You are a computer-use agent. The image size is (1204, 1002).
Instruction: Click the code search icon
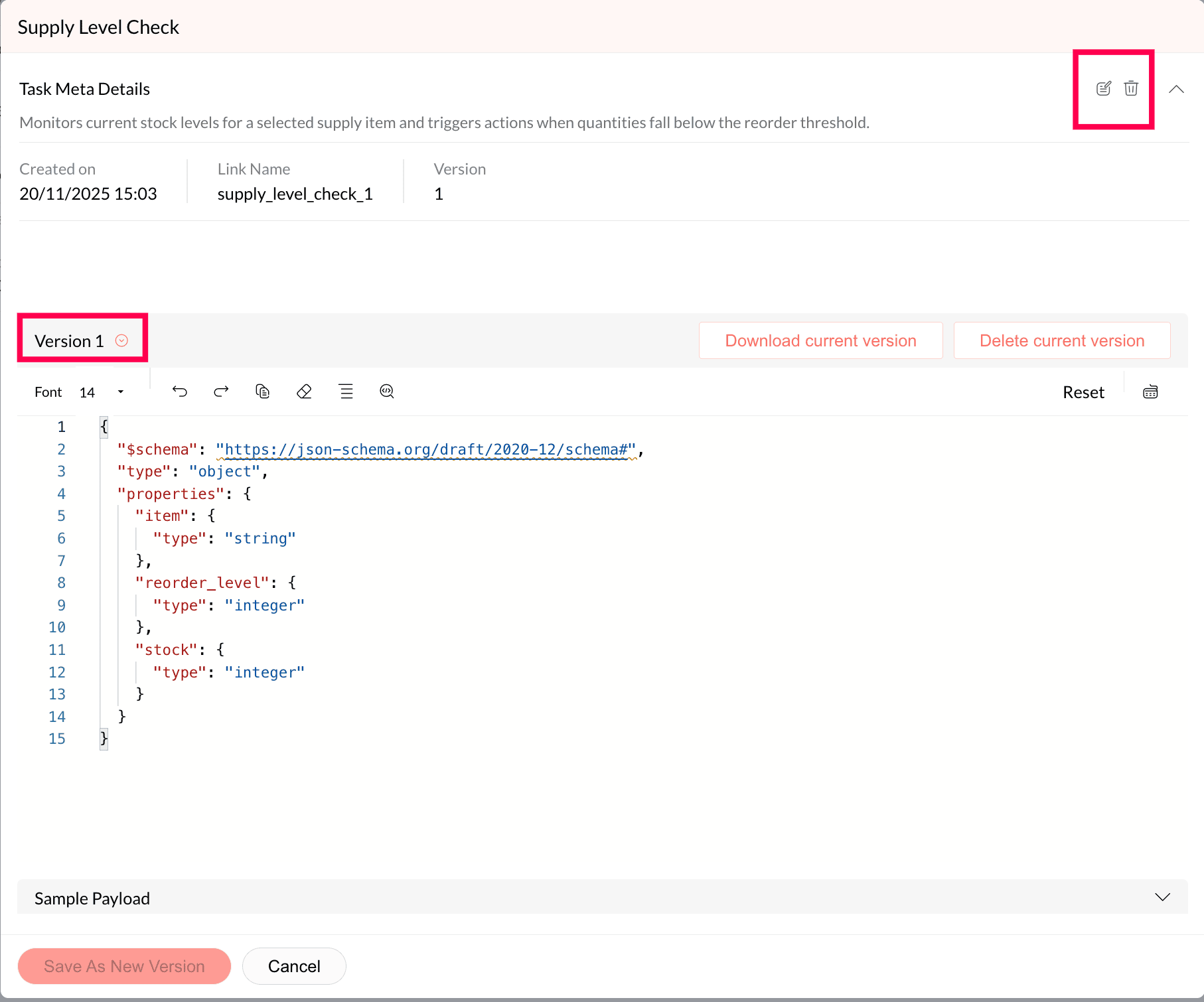click(387, 392)
